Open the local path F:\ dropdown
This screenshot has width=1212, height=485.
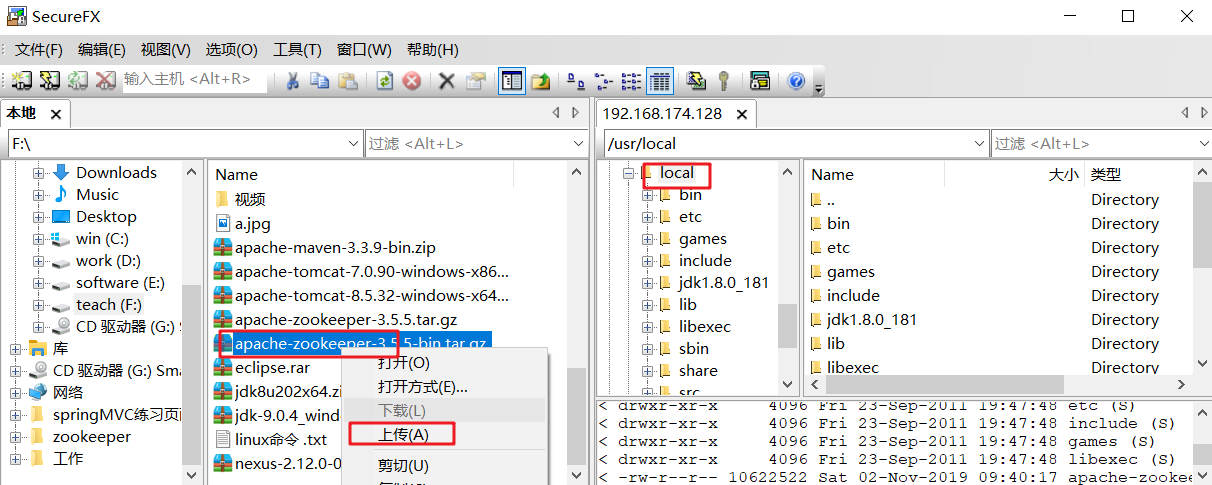pyautogui.click(x=352, y=144)
